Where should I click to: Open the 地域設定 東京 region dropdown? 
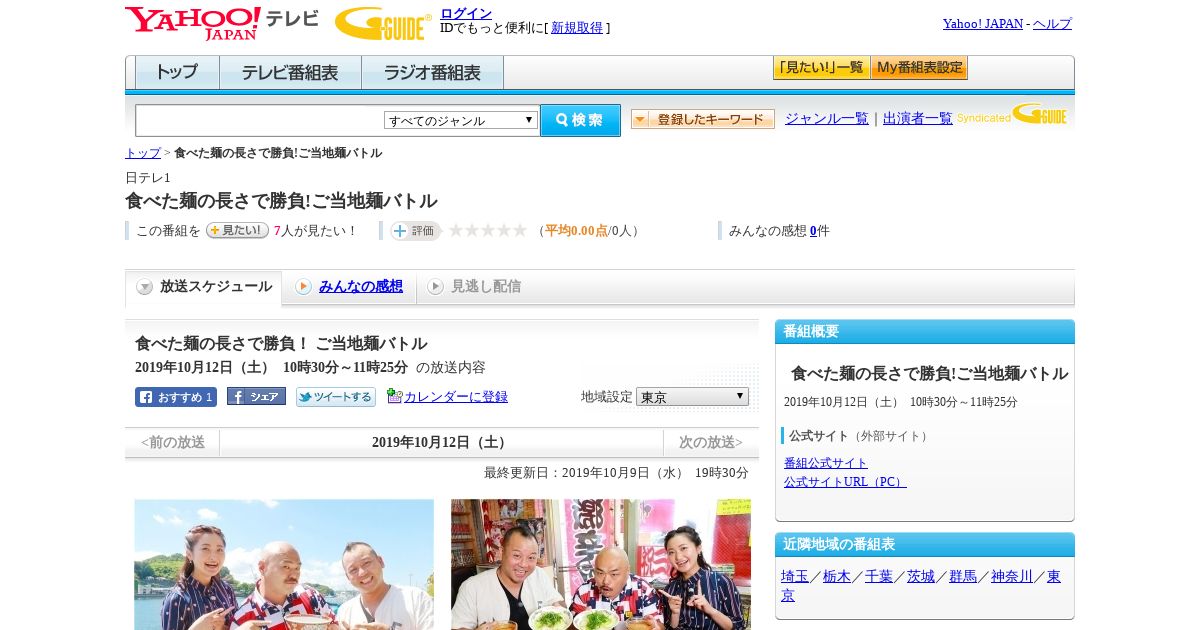692,397
